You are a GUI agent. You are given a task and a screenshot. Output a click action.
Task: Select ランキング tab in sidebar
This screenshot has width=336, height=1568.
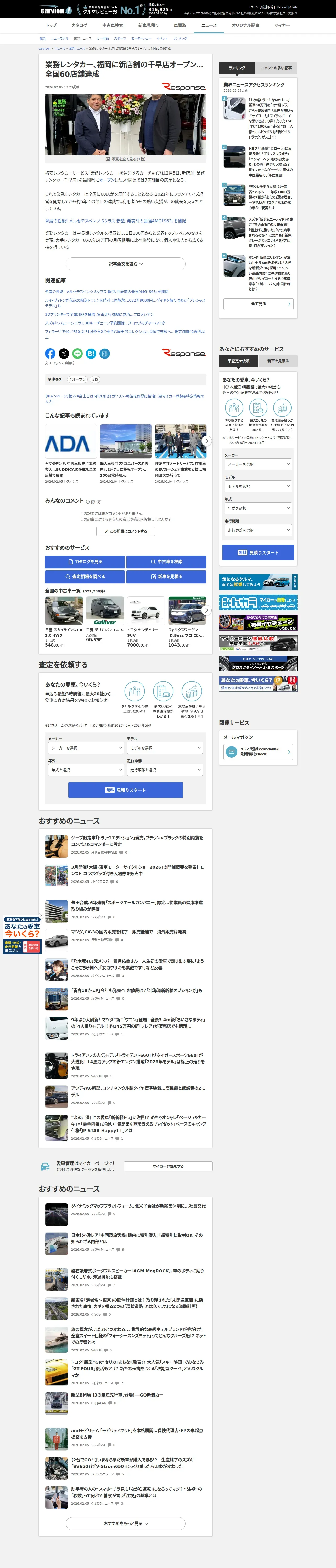[x=237, y=68]
